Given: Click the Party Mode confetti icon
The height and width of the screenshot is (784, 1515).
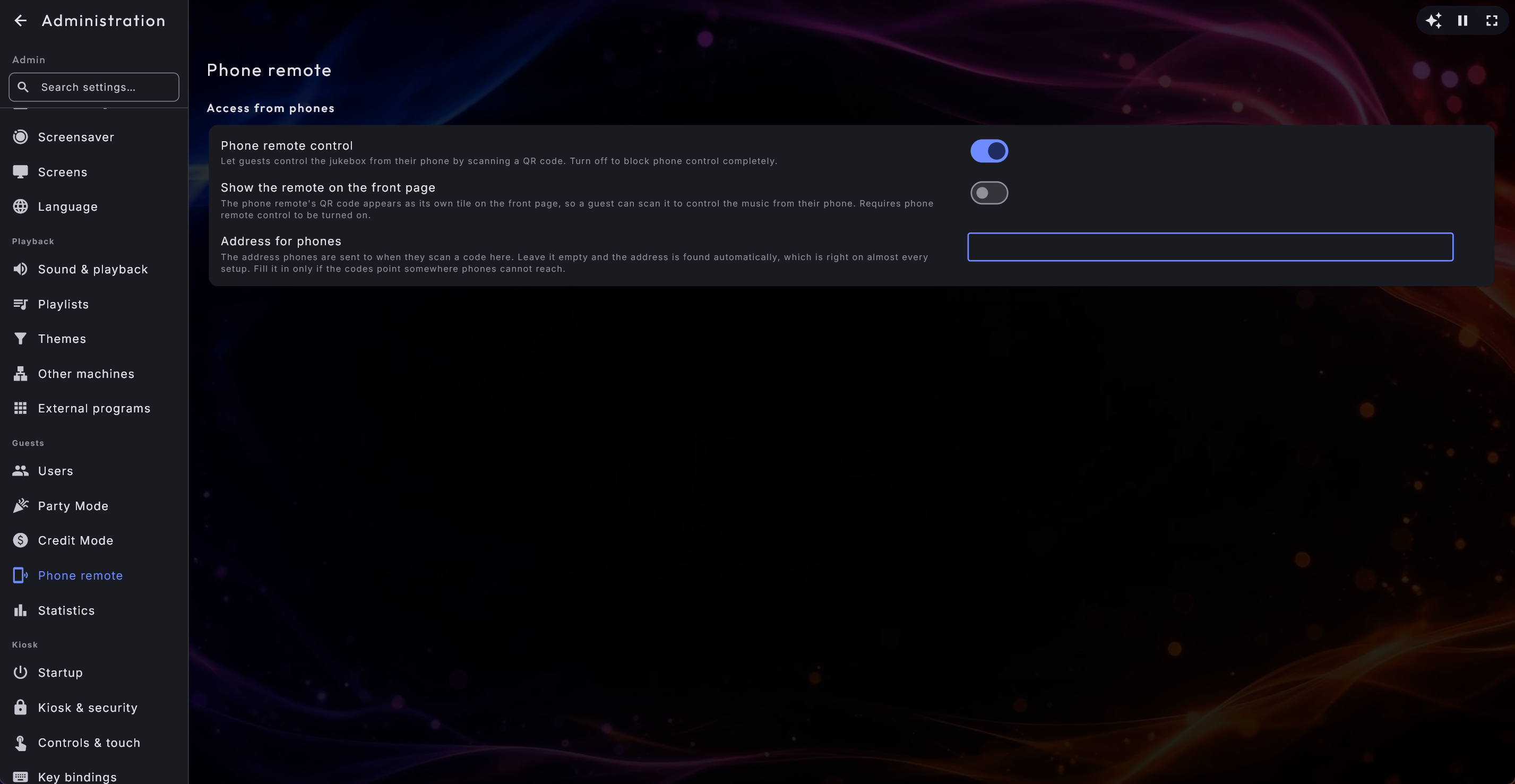Looking at the screenshot, I should pyautogui.click(x=21, y=506).
